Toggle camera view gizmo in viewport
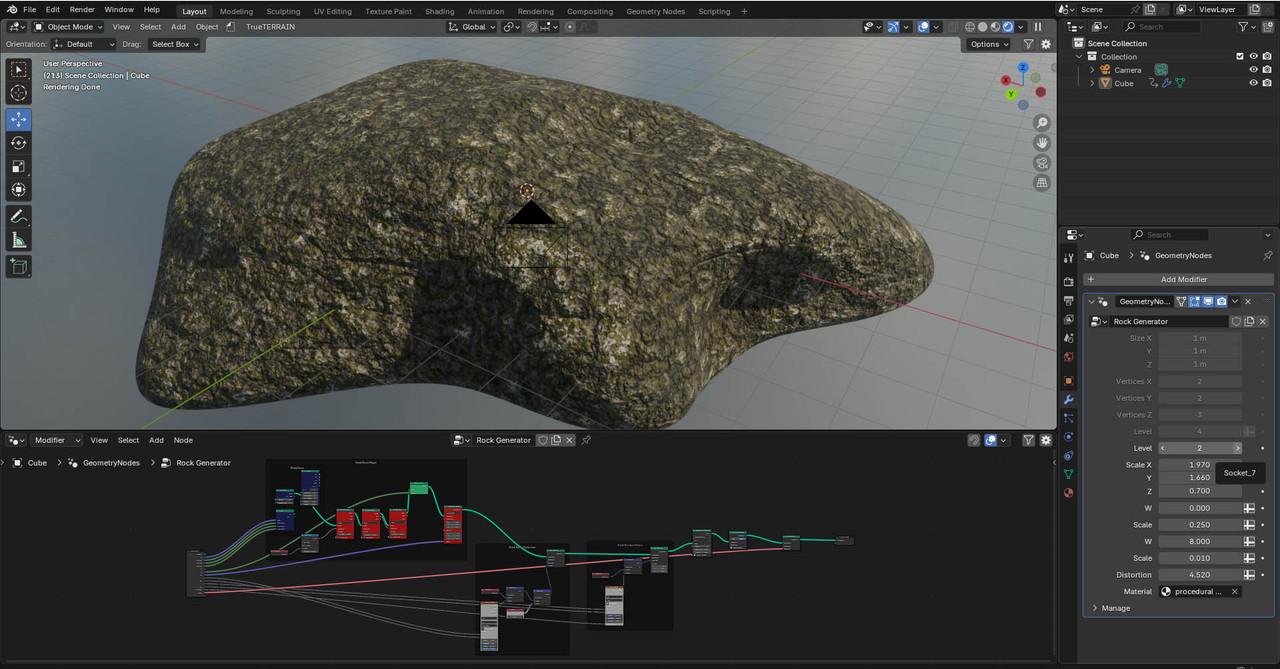This screenshot has height=669, width=1280. (x=1042, y=163)
